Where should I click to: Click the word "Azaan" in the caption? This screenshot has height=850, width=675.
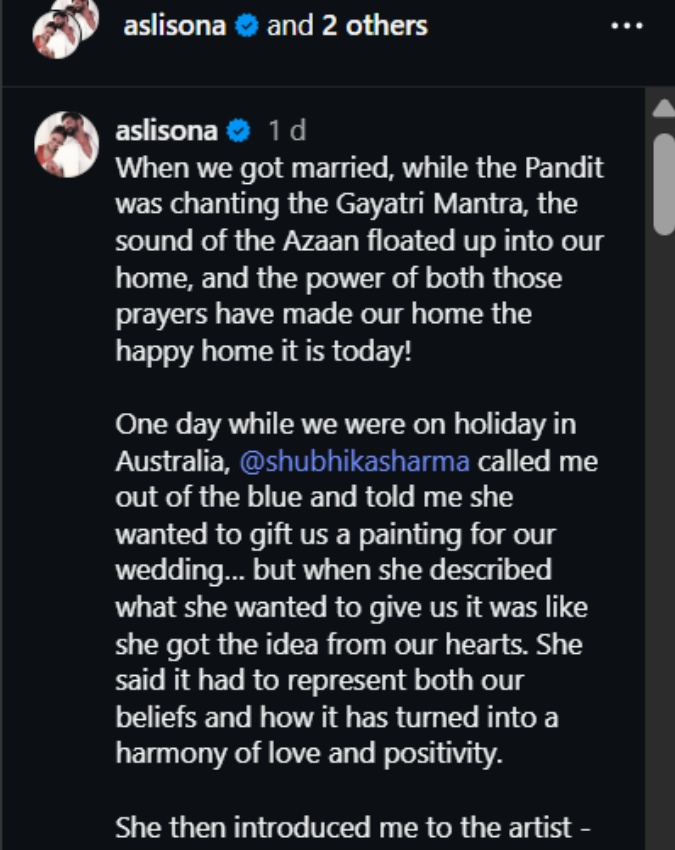tap(321, 241)
